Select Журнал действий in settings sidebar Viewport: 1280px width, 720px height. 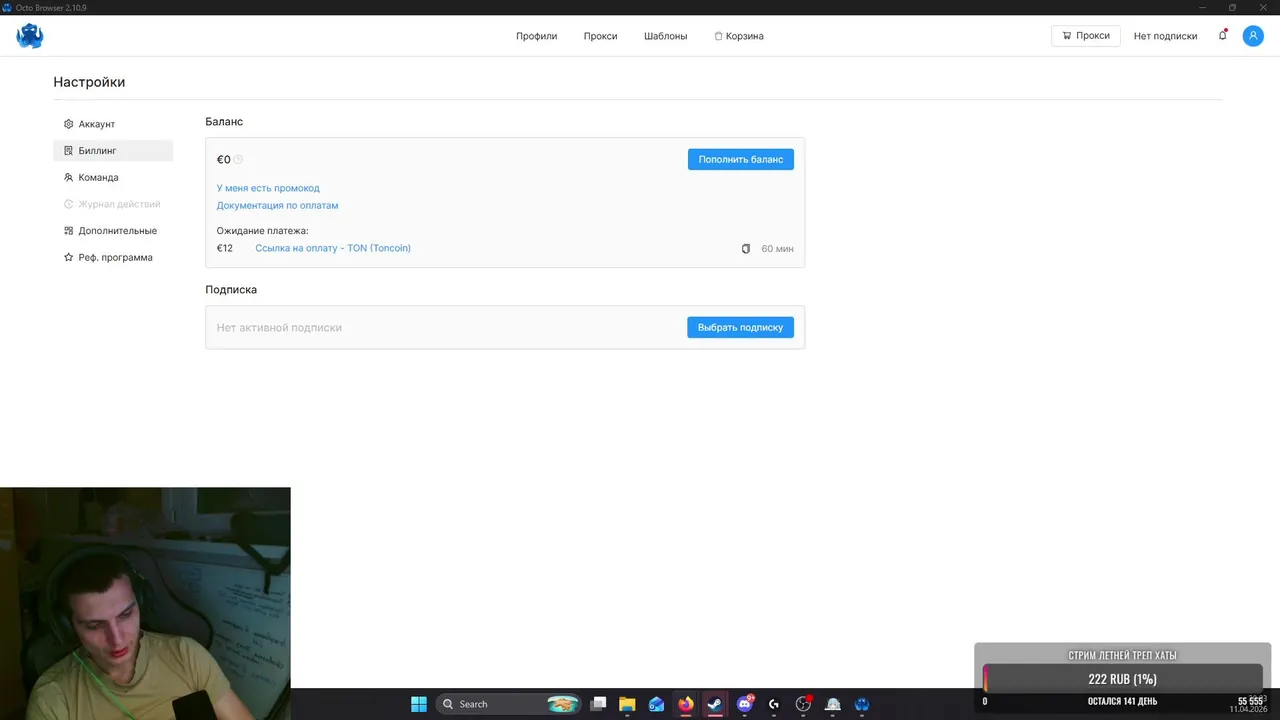point(113,204)
